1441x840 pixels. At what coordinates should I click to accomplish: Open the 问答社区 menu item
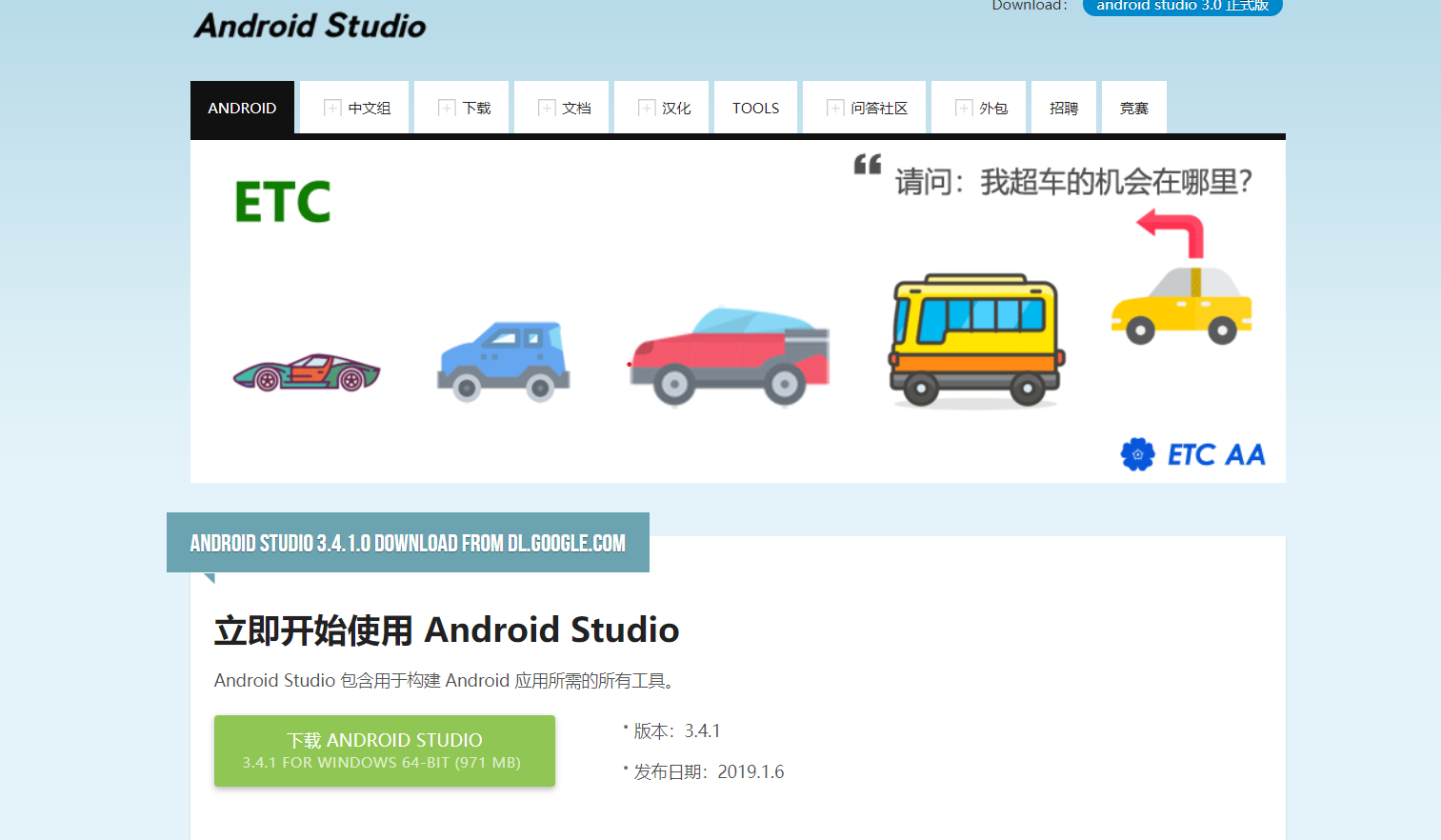(865, 108)
